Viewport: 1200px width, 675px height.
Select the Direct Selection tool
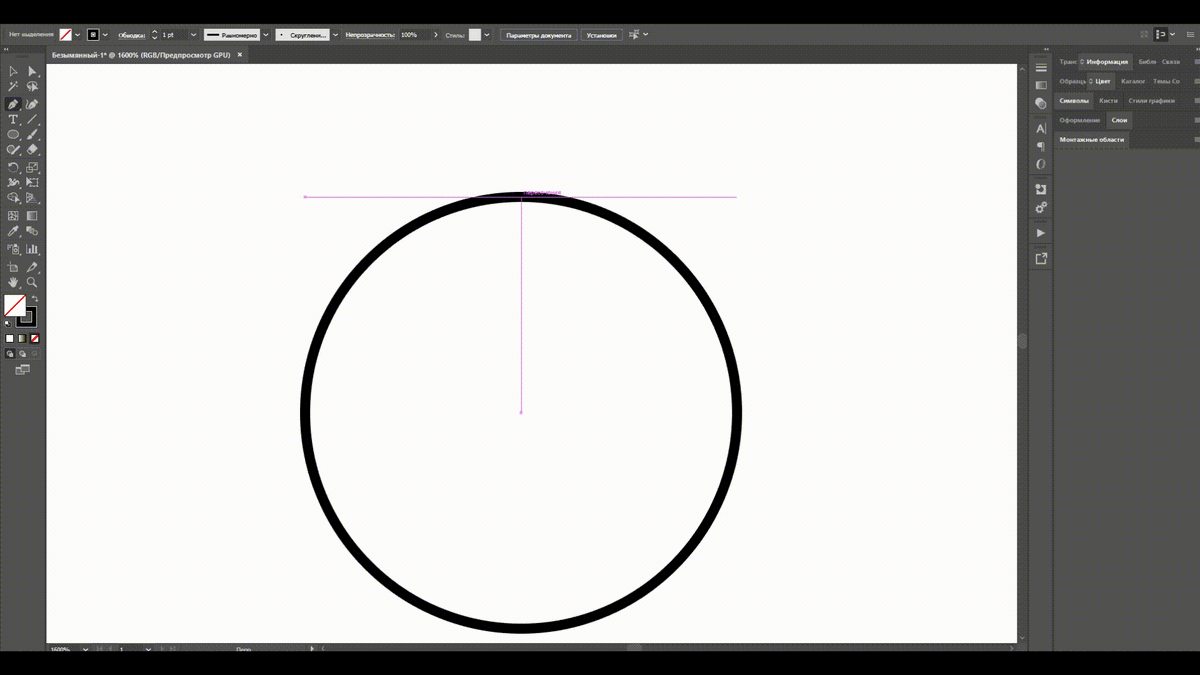tap(32, 71)
